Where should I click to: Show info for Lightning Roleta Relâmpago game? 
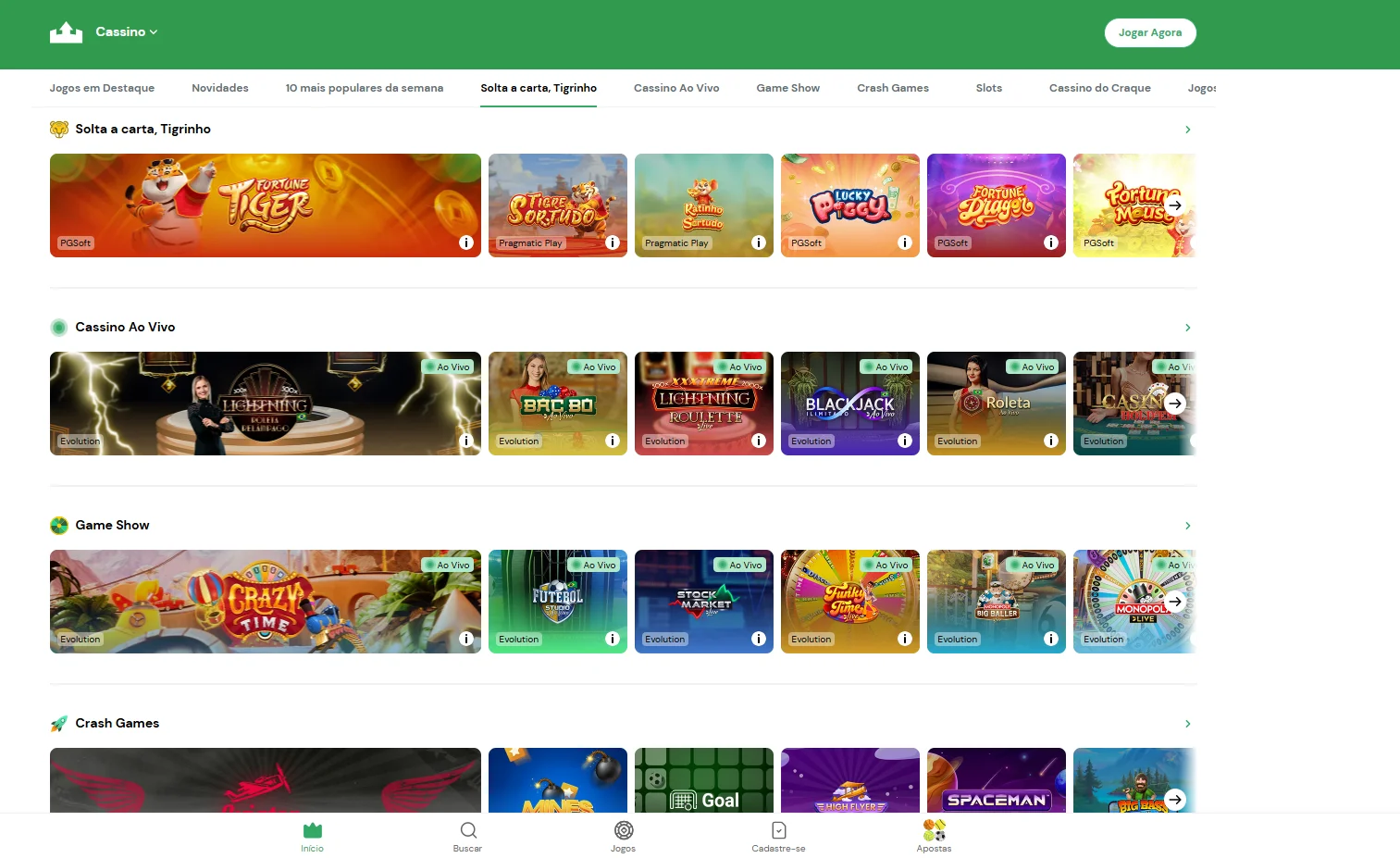(466, 441)
